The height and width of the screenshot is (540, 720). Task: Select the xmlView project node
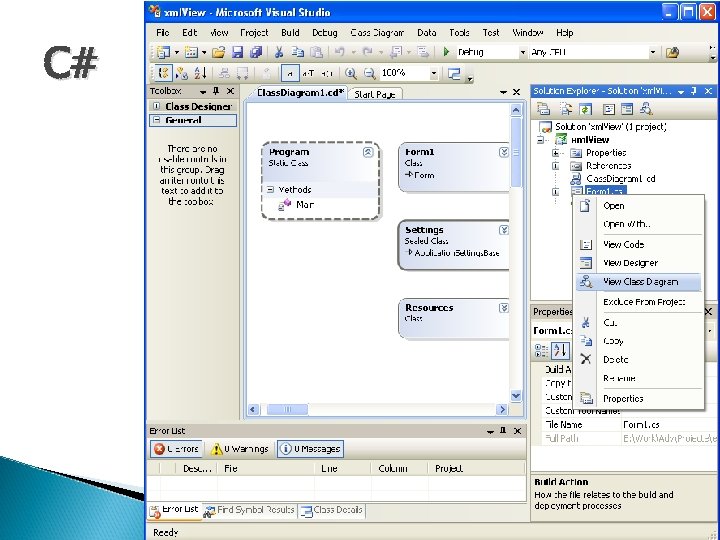point(590,140)
